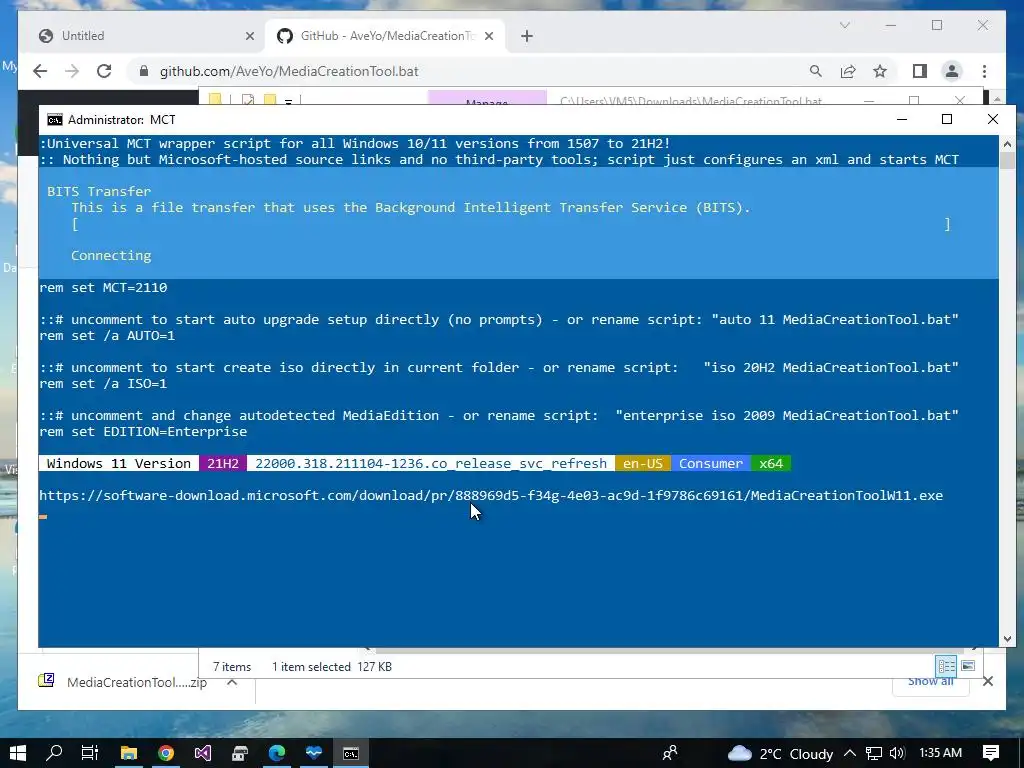Open network status tray icon
Screen dimensions: 1024x768
coord(874,753)
